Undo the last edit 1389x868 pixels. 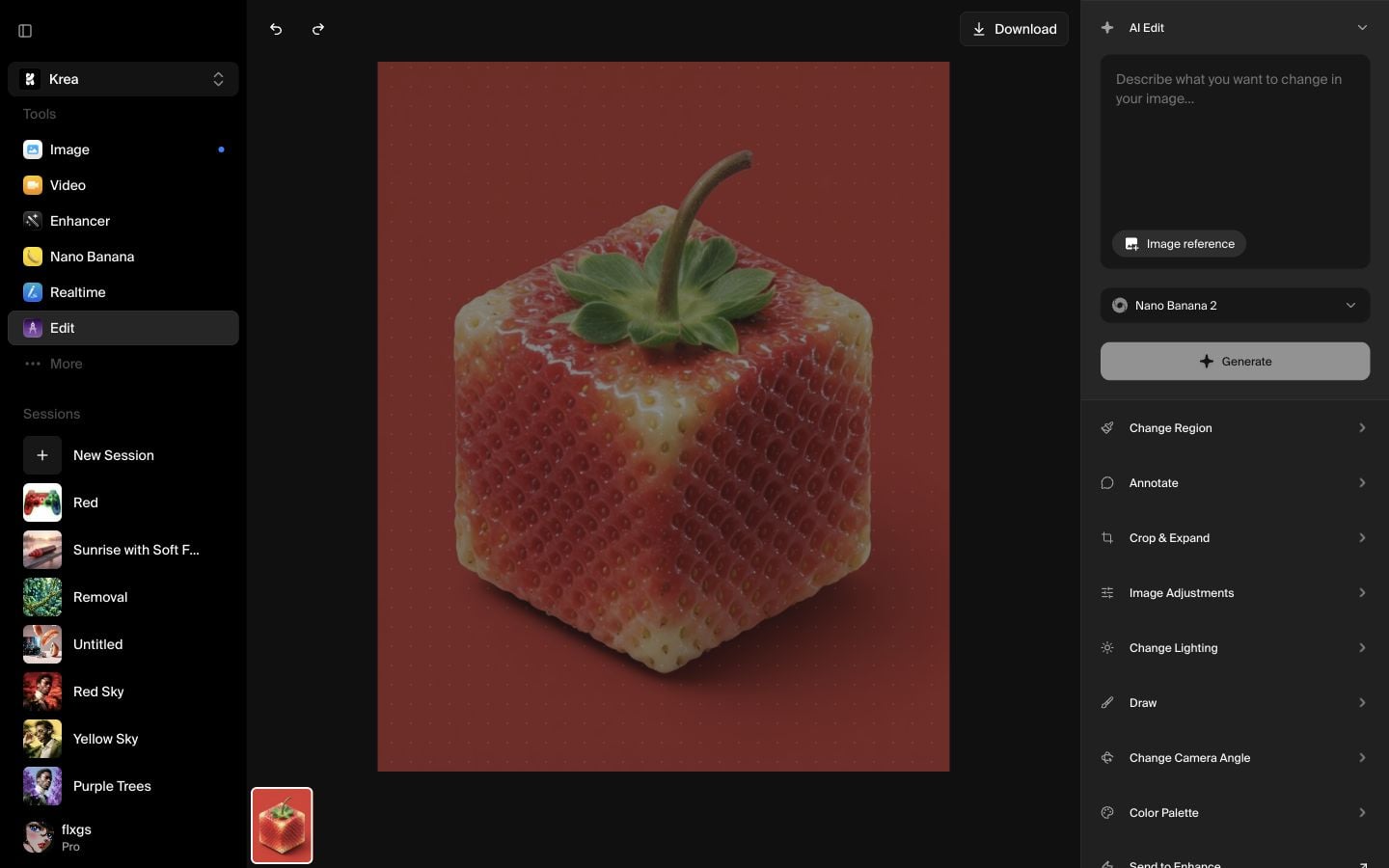point(276,29)
